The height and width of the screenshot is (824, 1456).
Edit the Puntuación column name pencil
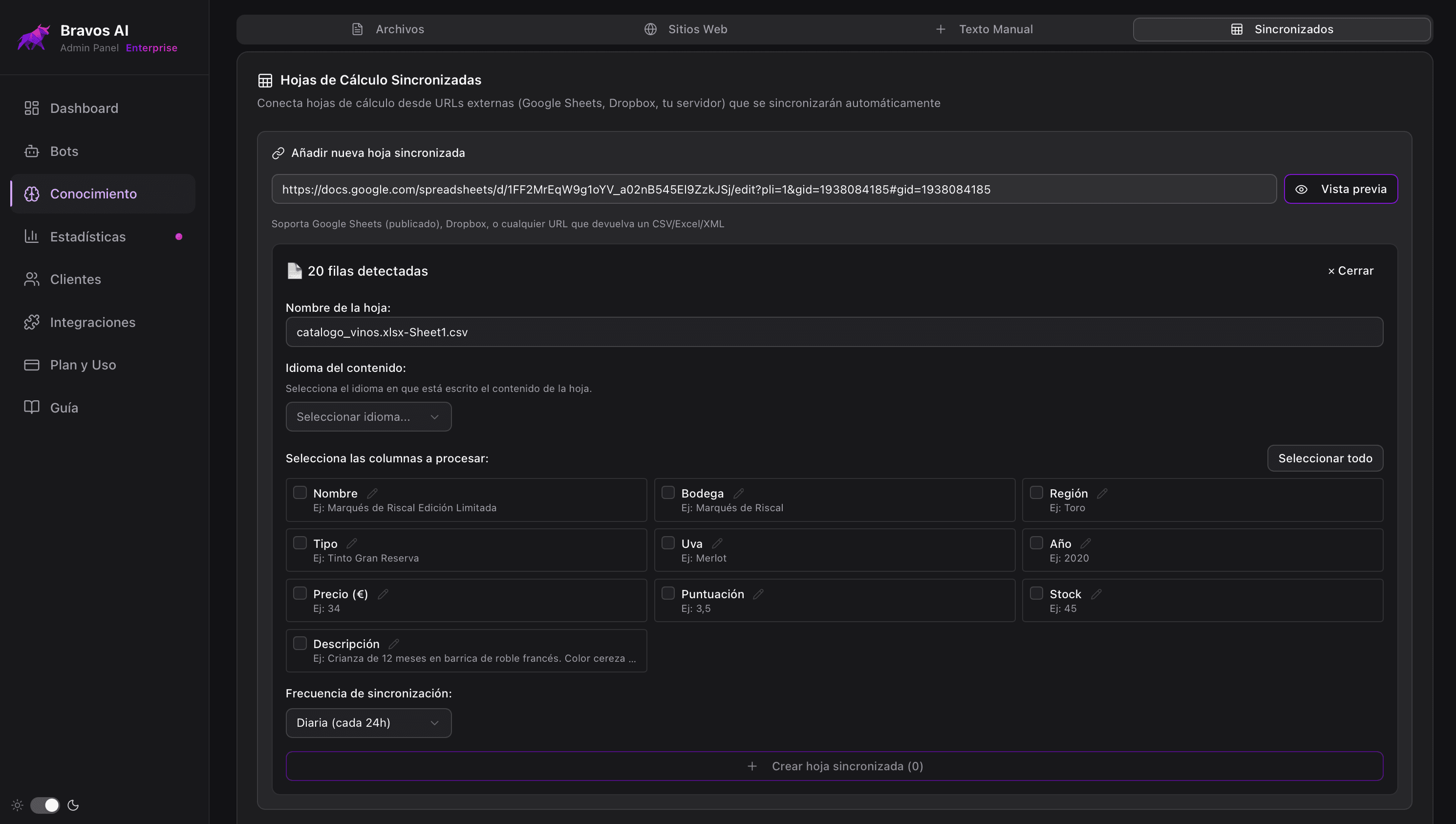pos(759,594)
